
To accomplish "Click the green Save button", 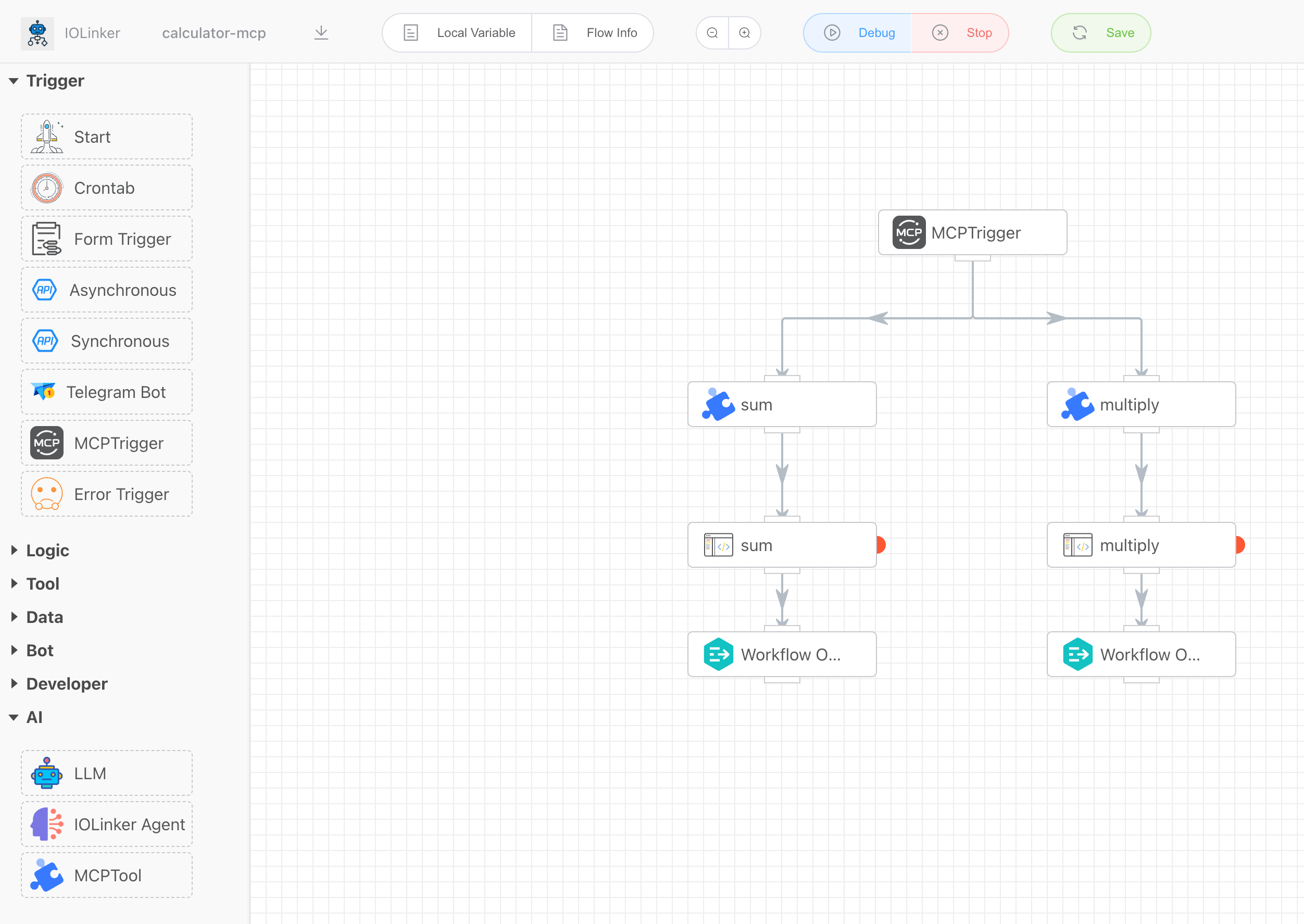I will point(1100,33).
